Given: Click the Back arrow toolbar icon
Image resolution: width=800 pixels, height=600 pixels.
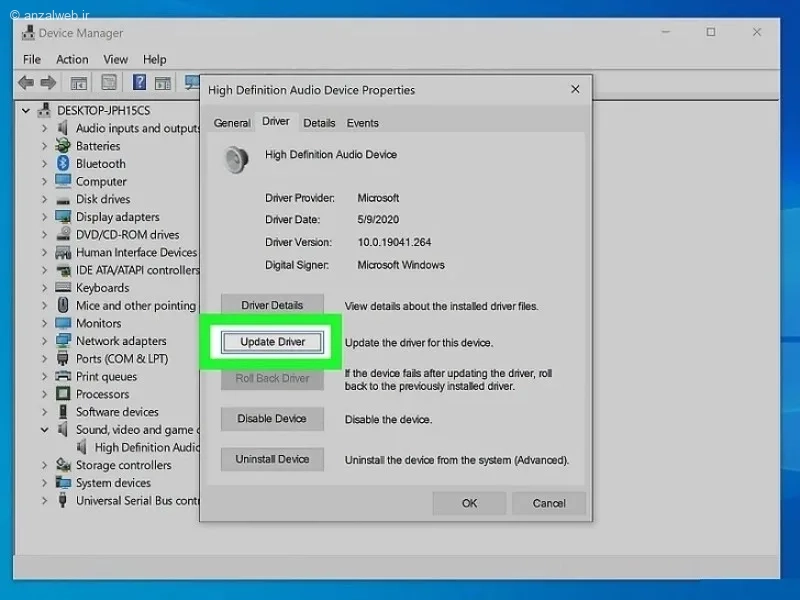Looking at the screenshot, I should click(26, 82).
